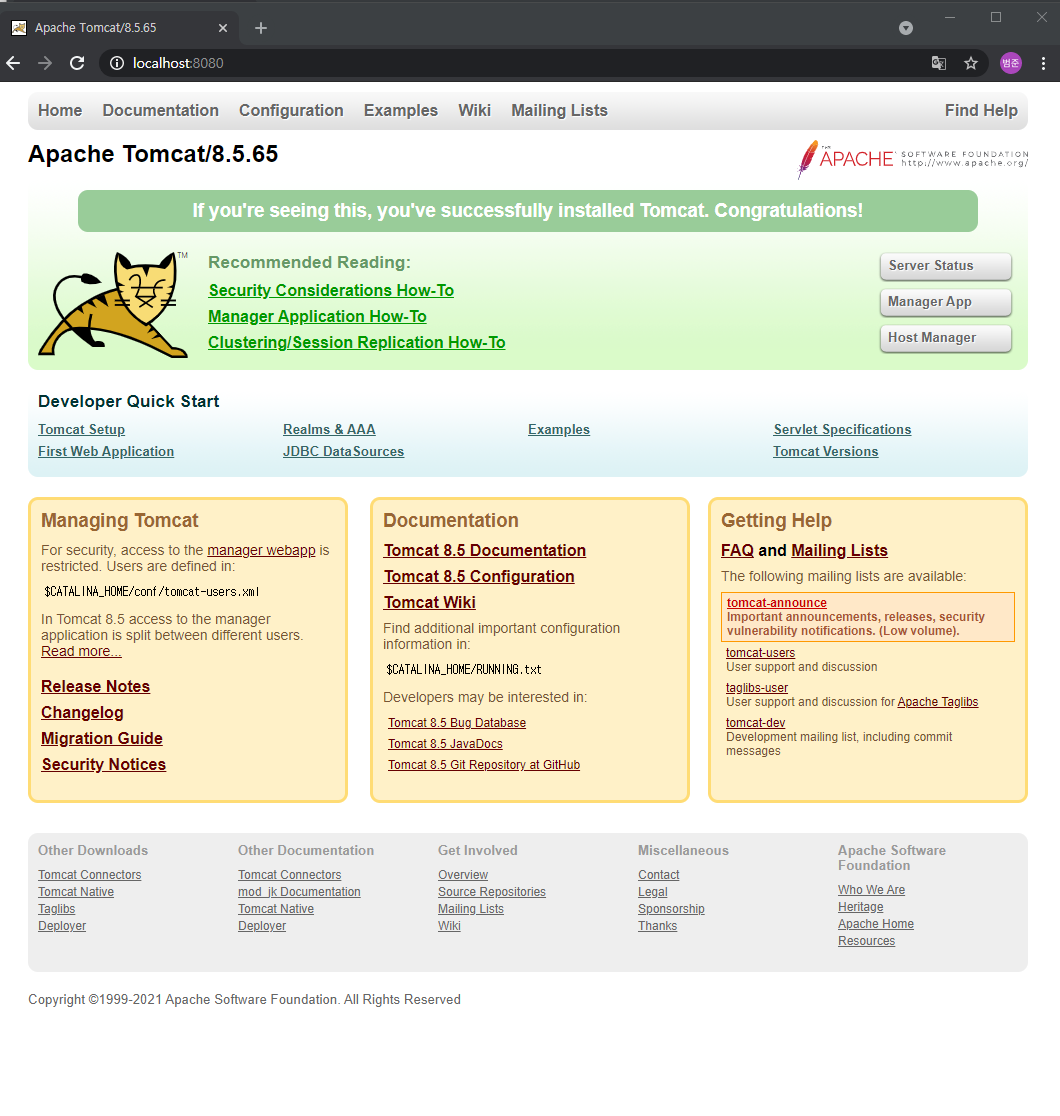This screenshot has height=1116, width=1060.
Task: Open the FAQ link in Getting Help
Action: [738, 550]
